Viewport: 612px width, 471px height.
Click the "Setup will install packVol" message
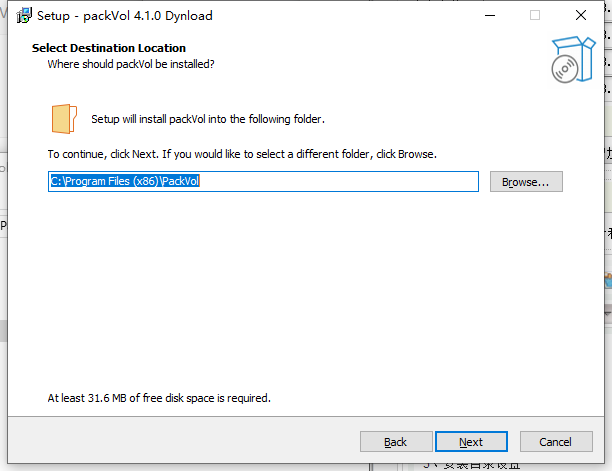(x=208, y=119)
